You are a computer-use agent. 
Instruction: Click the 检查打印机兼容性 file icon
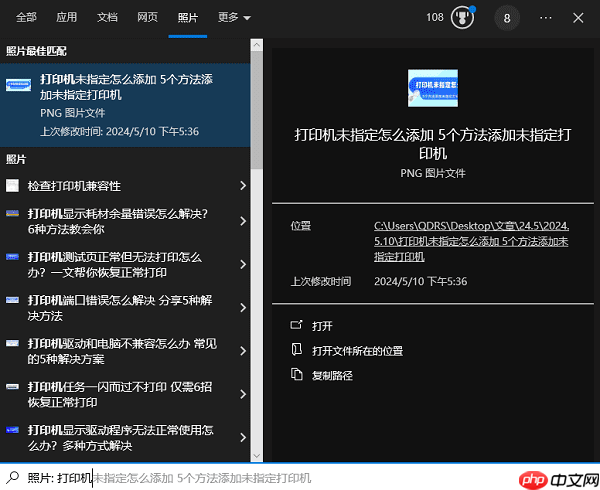click(x=12, y=186)
